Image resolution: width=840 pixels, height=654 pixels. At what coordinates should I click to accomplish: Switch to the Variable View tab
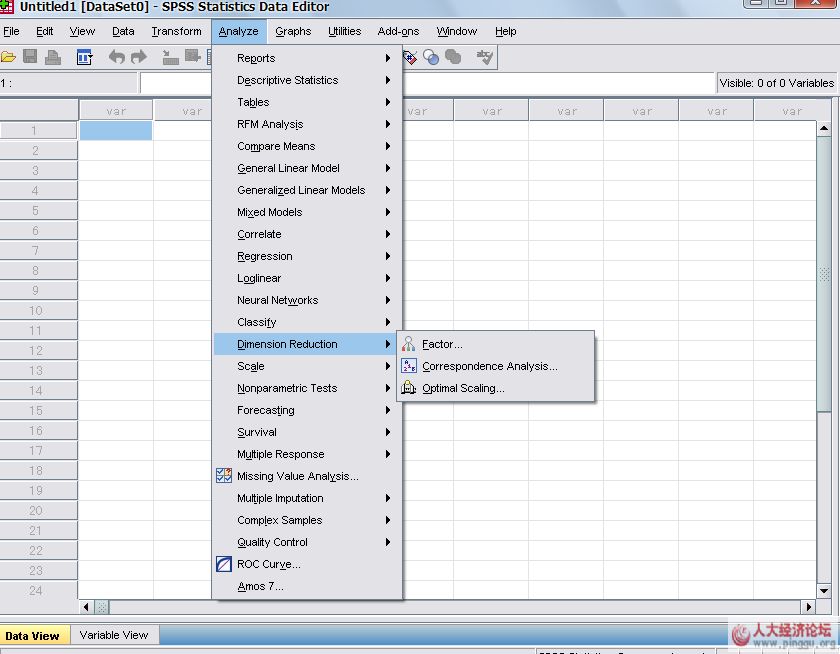click(x=114, y=635)
